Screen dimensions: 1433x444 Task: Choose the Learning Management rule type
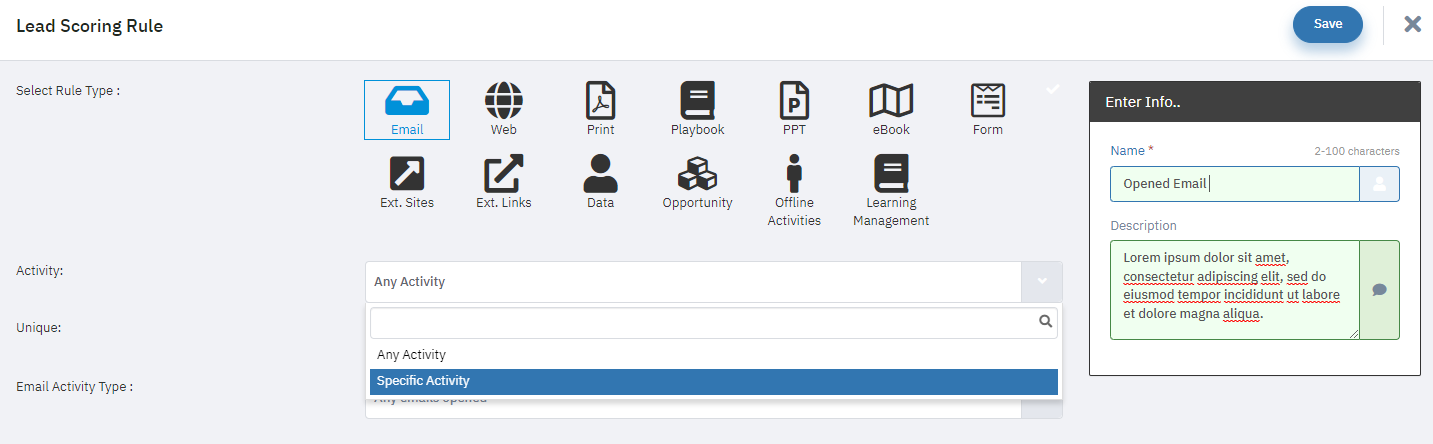pos(891,191)
